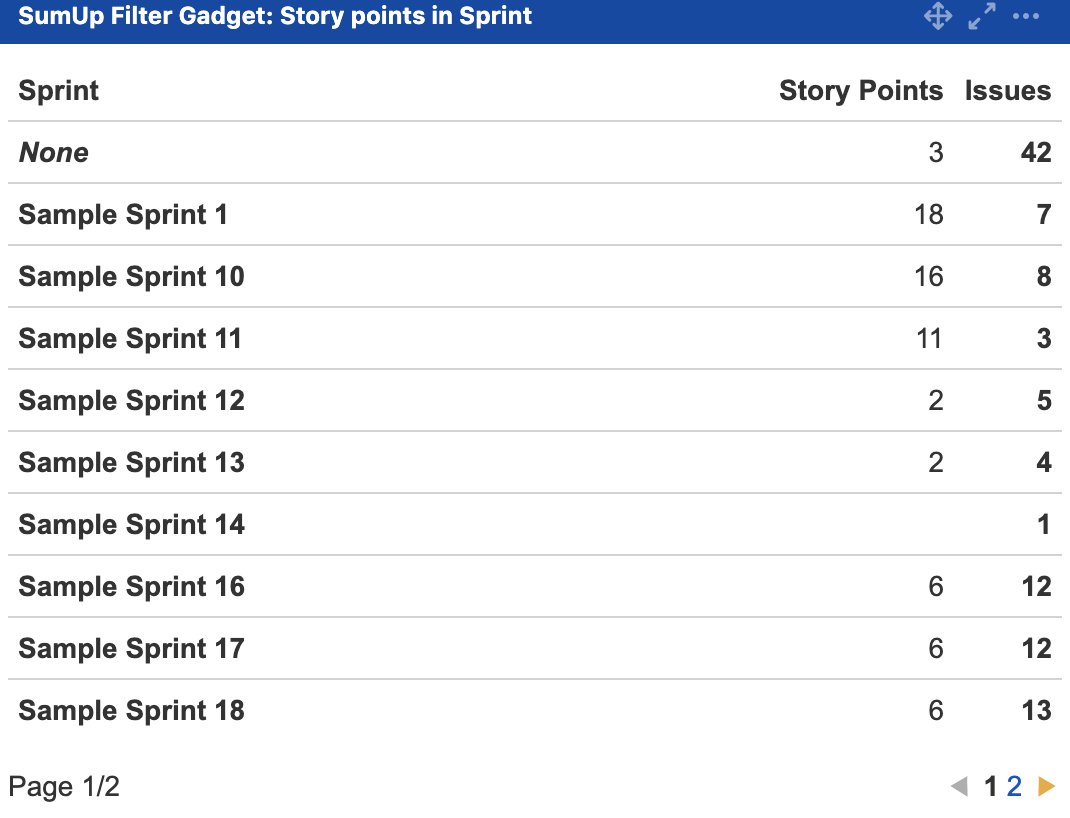1070x818 pixels.
Task: Sort by the Sprint column header
Action: click(58, 90)
